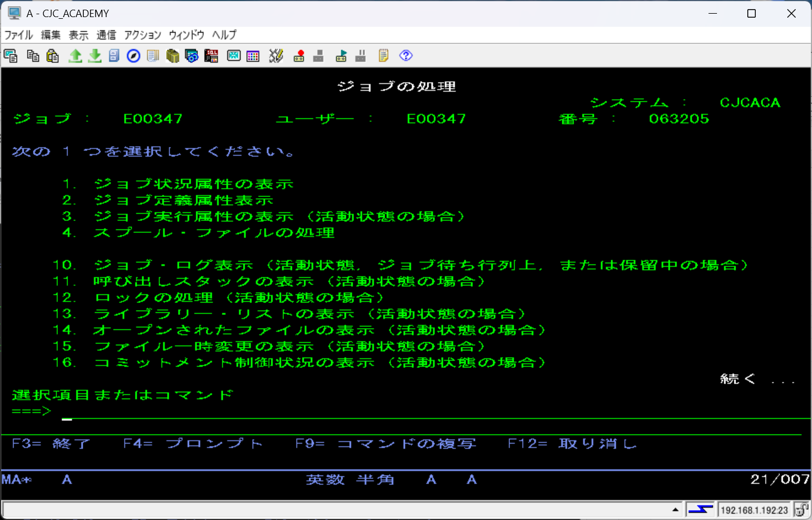Maximize the CJC_ACADEMY window
Image resolution: width=812 pixels, height=520 pixels.
click(751, 13)
